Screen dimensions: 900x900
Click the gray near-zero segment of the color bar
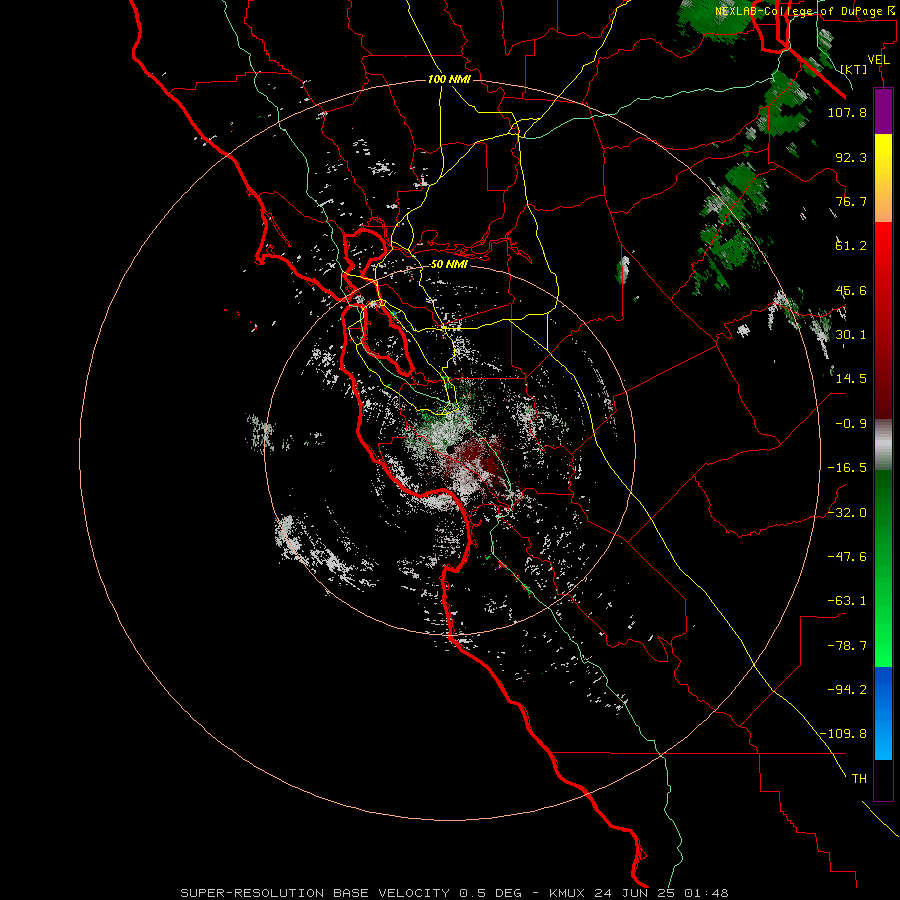[883, 445]
